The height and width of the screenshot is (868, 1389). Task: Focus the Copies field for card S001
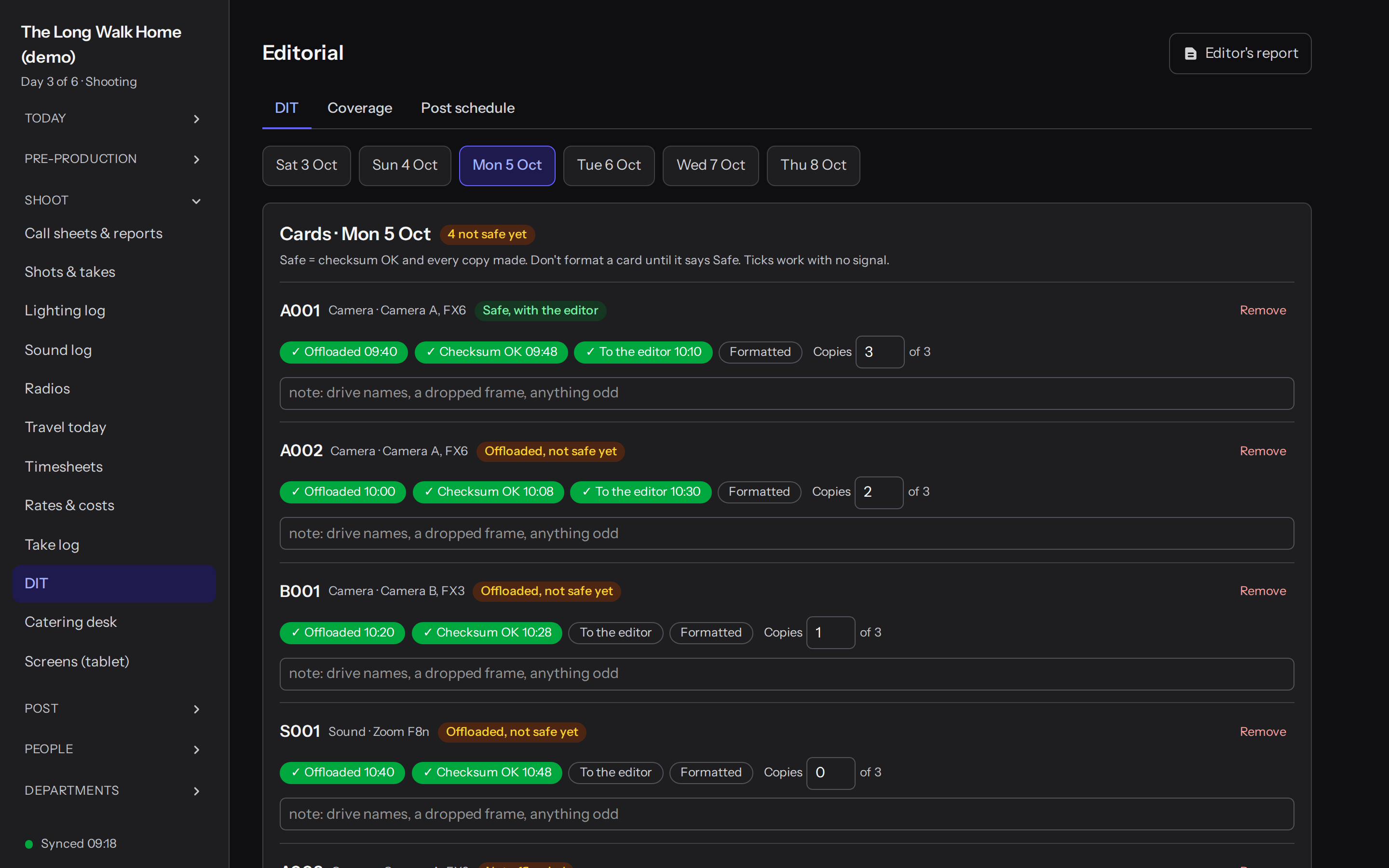(x=831, y=773)
